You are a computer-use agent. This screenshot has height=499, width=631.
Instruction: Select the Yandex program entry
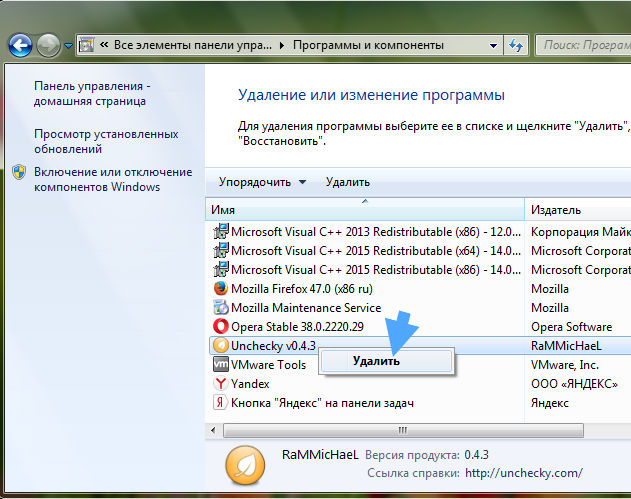click(x=250, y=384)
